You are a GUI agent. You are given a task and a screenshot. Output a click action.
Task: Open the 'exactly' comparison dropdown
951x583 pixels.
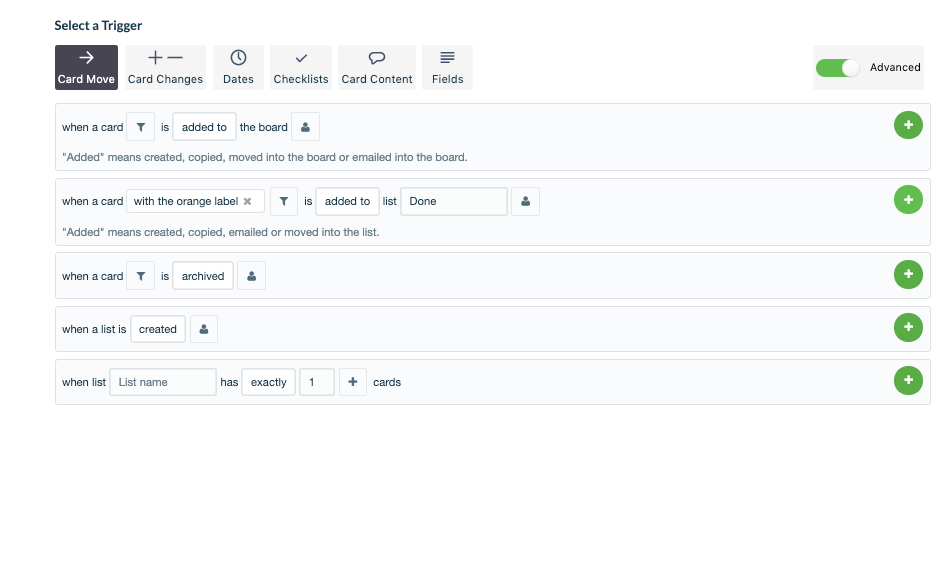coord(268,381)
